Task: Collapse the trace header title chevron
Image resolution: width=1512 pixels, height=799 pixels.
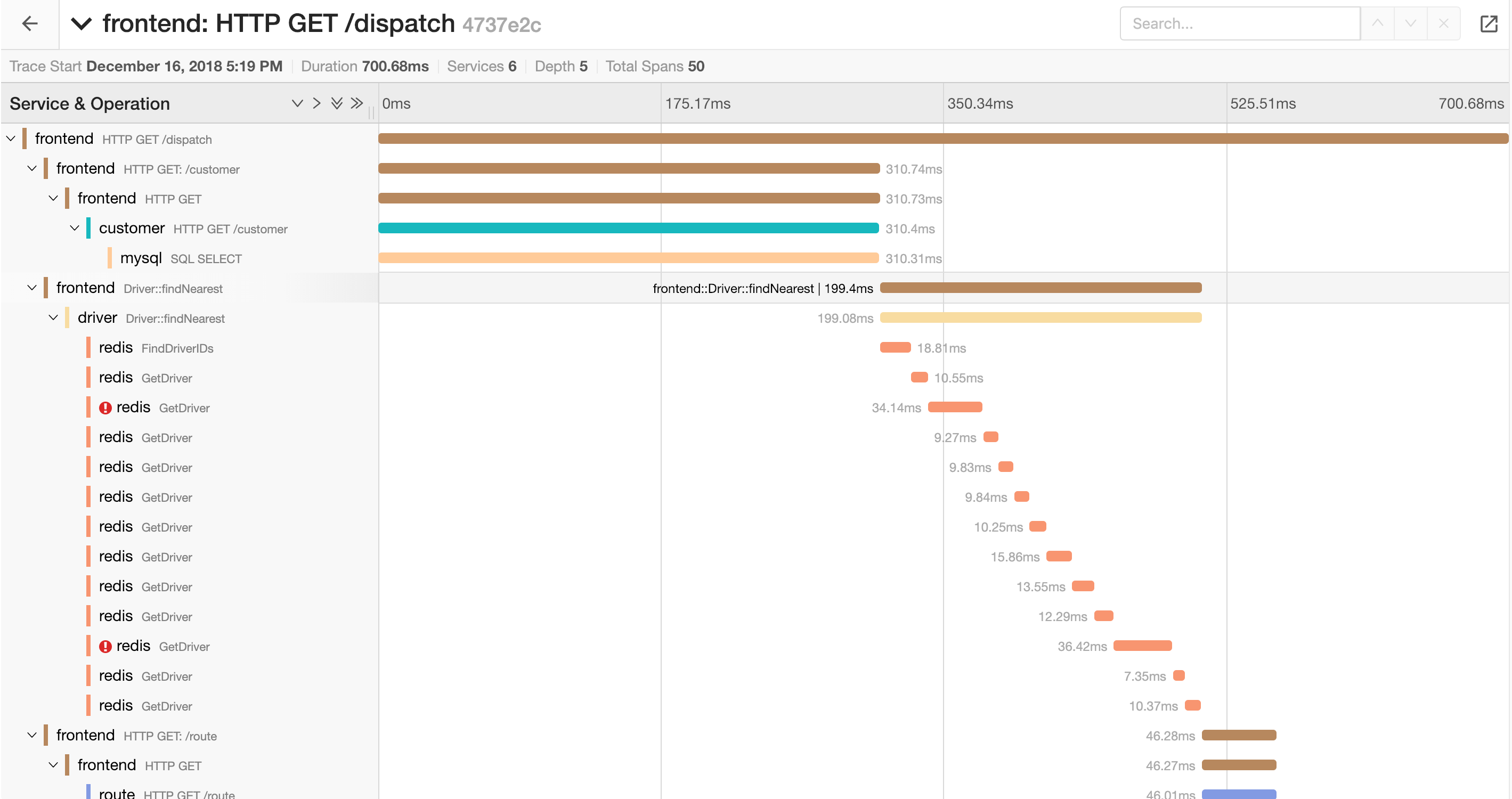Action: pyautogui.click(x=81, y=24)
